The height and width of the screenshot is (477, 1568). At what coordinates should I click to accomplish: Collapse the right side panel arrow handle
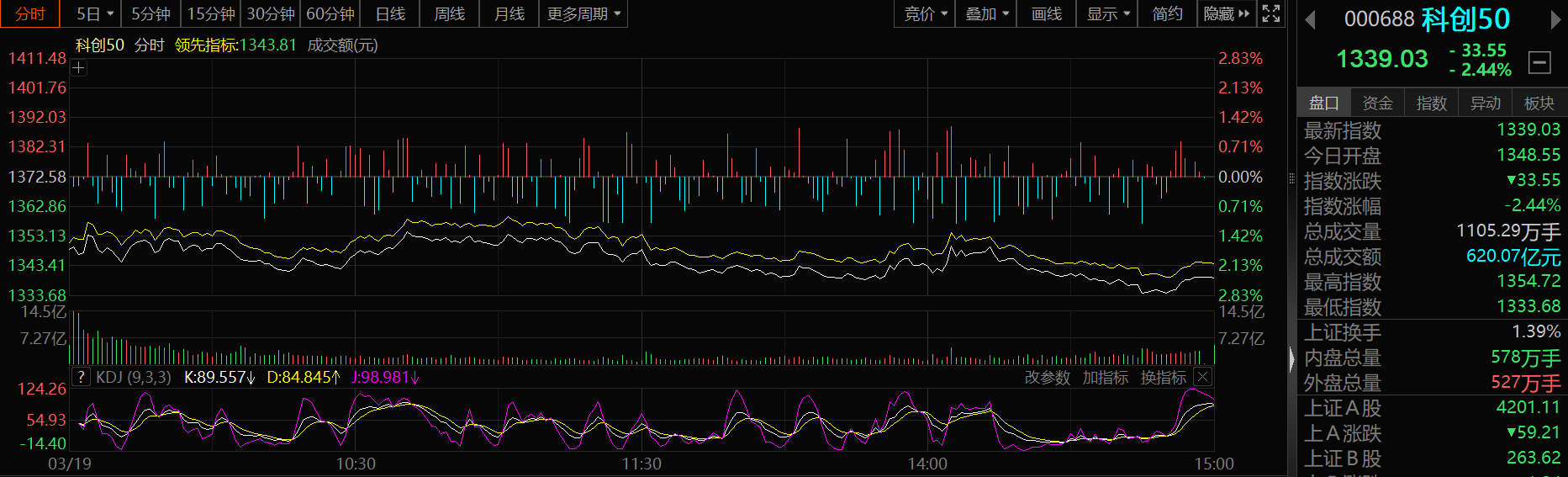1292,359
